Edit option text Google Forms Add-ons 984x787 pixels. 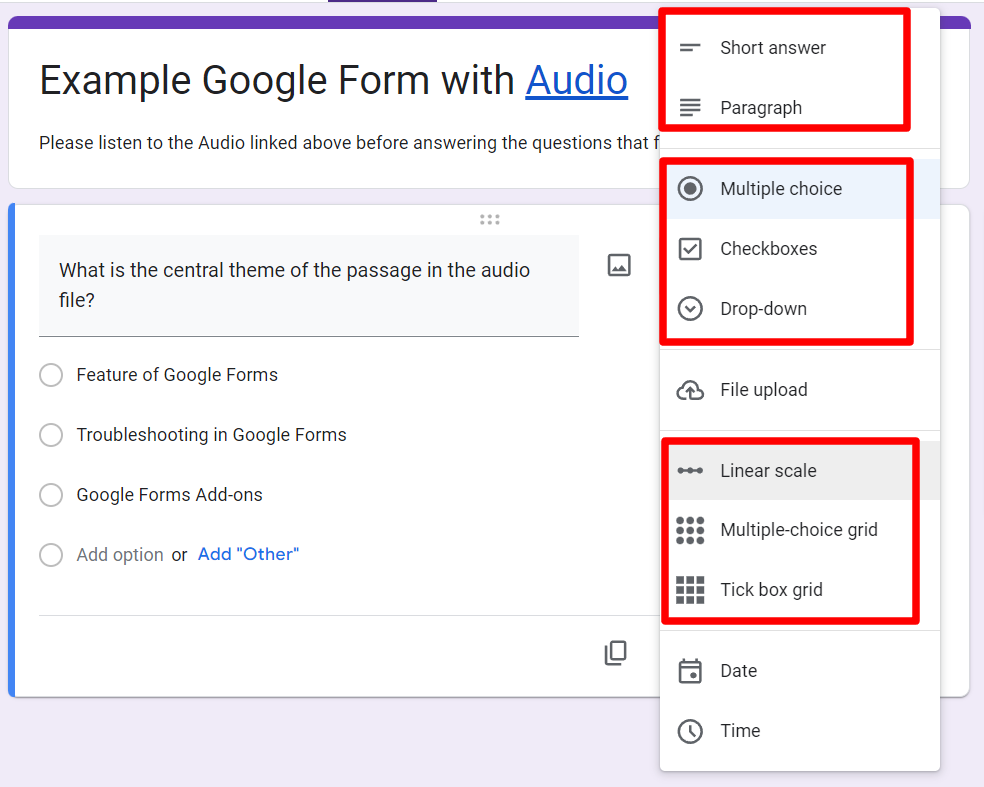[169, 495]
